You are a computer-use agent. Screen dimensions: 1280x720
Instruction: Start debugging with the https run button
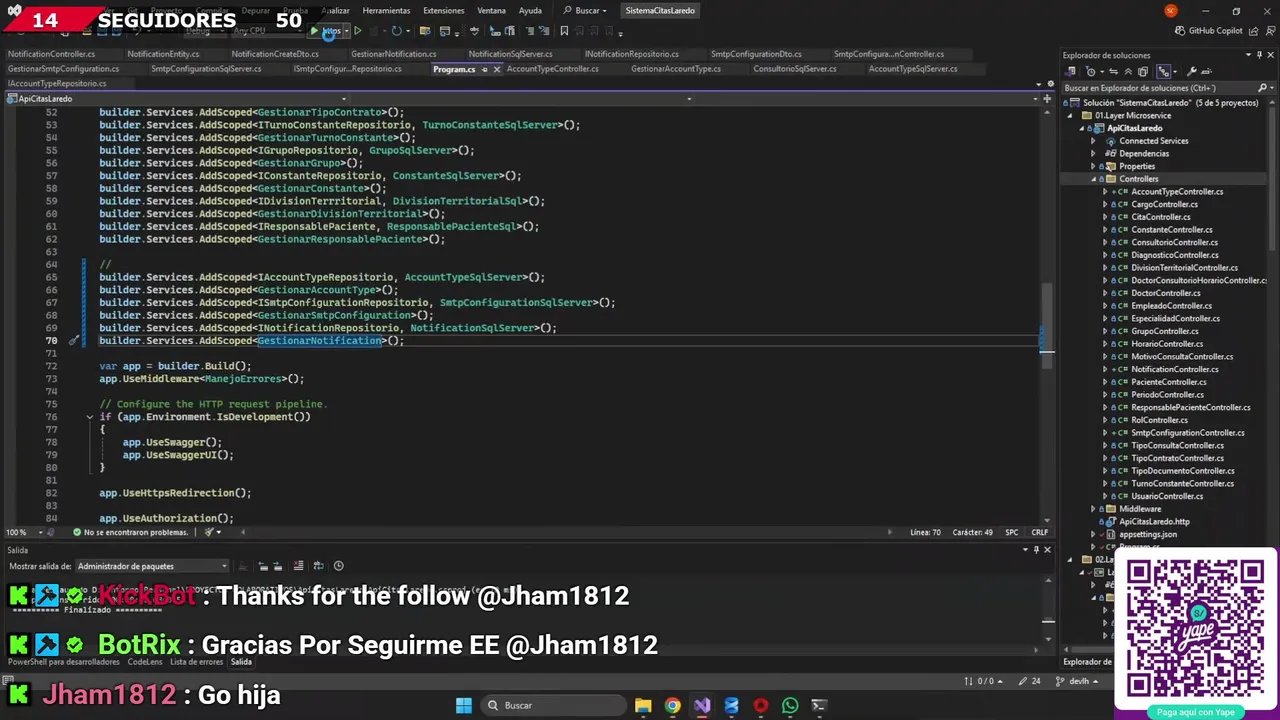[x=325, y=31]
